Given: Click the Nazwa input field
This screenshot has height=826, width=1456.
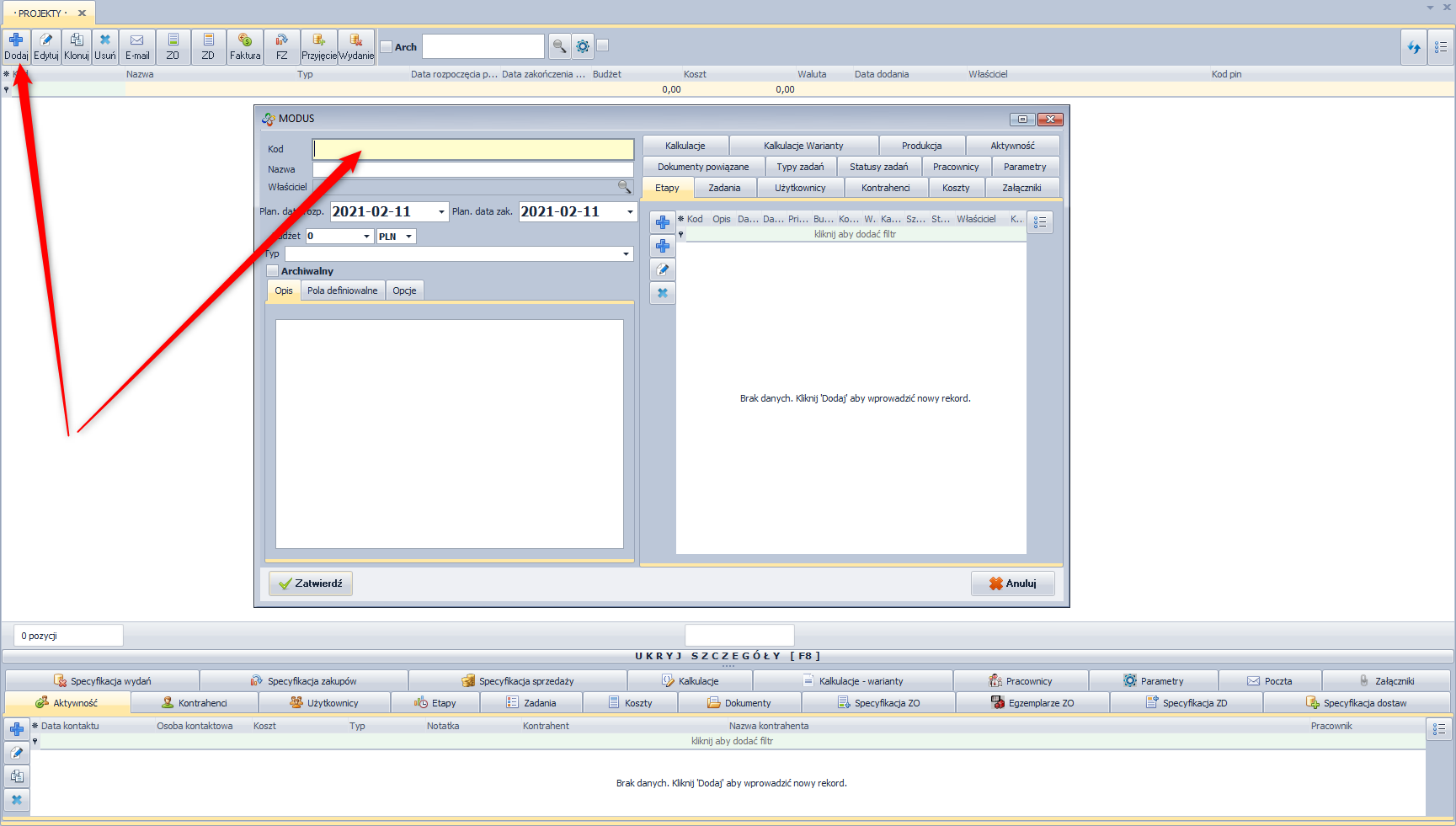Looking at the screenshot, I should [472, 169].
